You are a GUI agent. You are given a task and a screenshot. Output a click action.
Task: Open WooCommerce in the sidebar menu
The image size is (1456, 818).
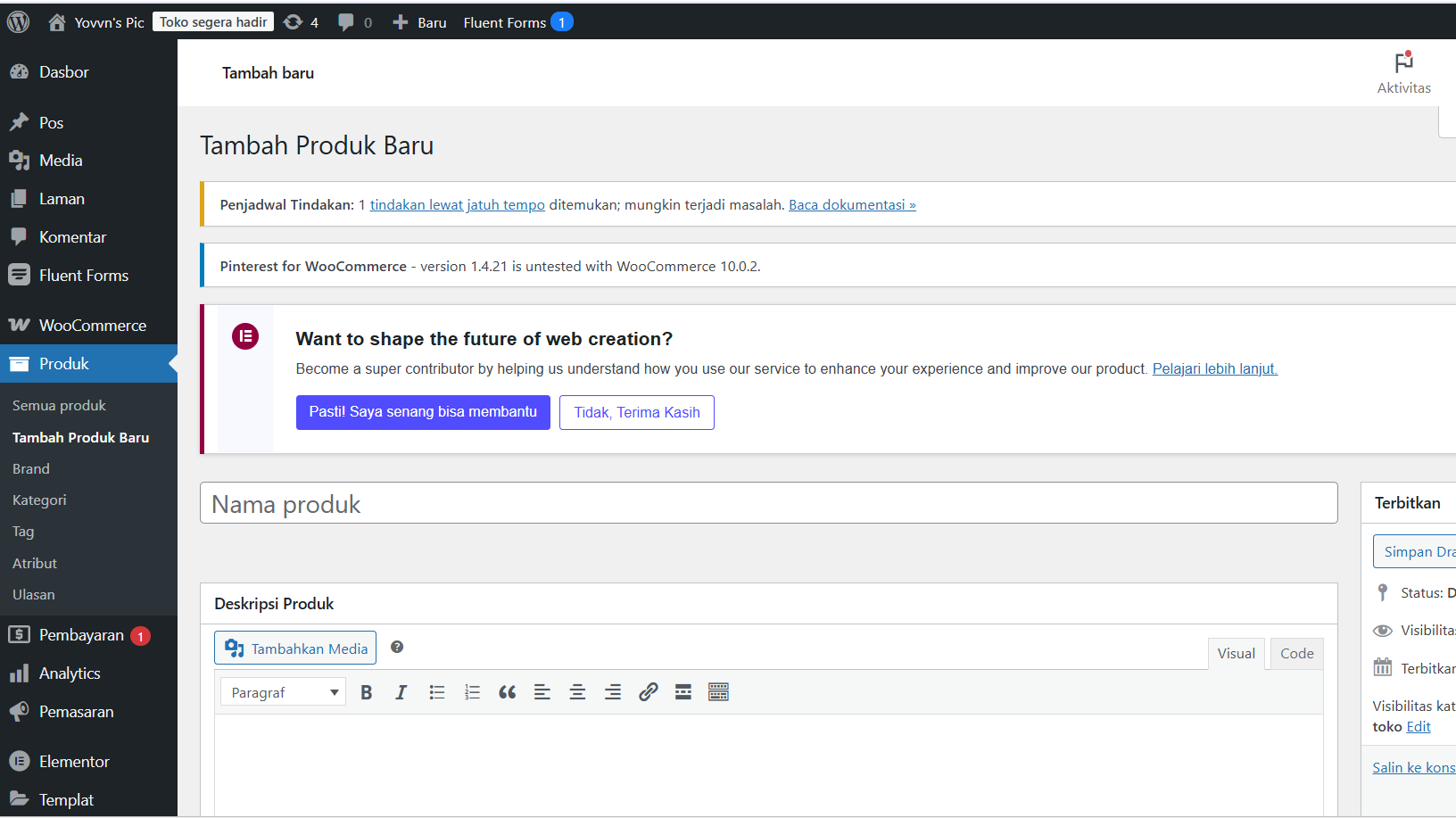pos(92,326)
